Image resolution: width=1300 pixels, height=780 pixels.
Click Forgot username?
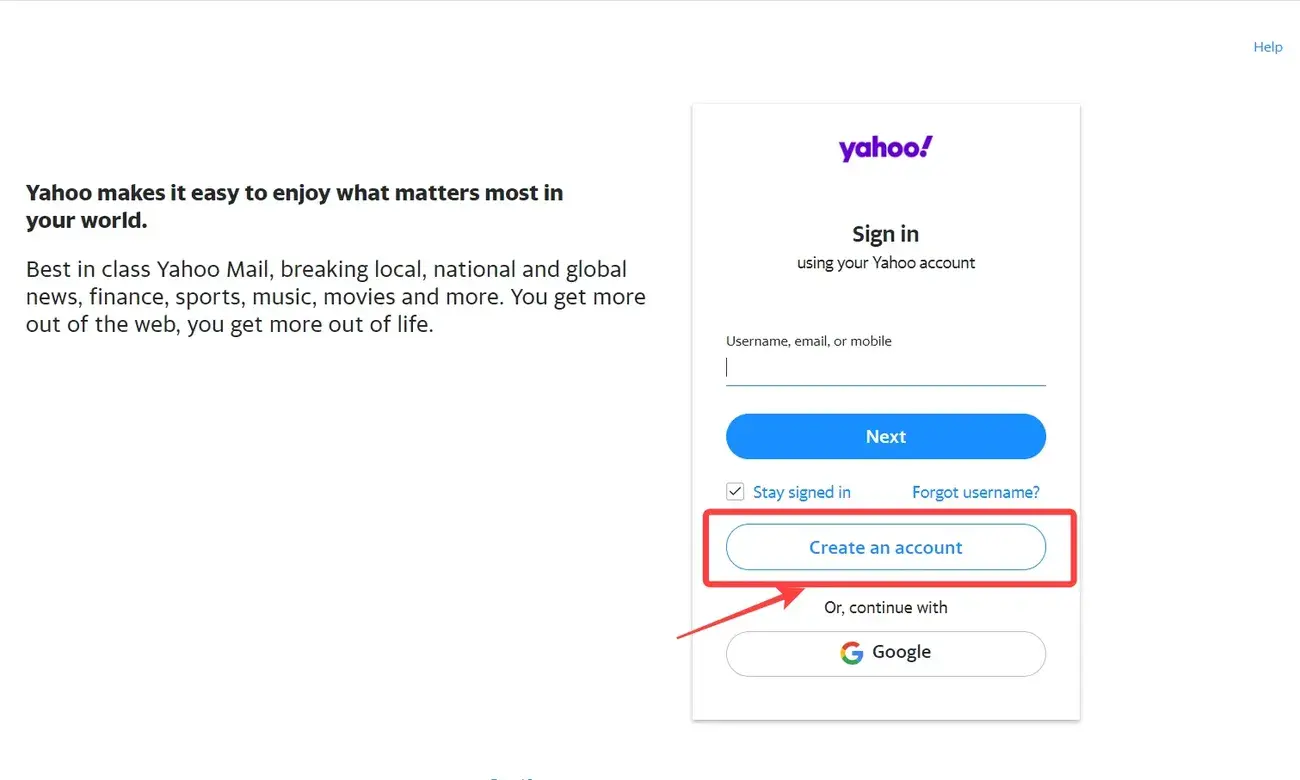click(x=975, y=491)
